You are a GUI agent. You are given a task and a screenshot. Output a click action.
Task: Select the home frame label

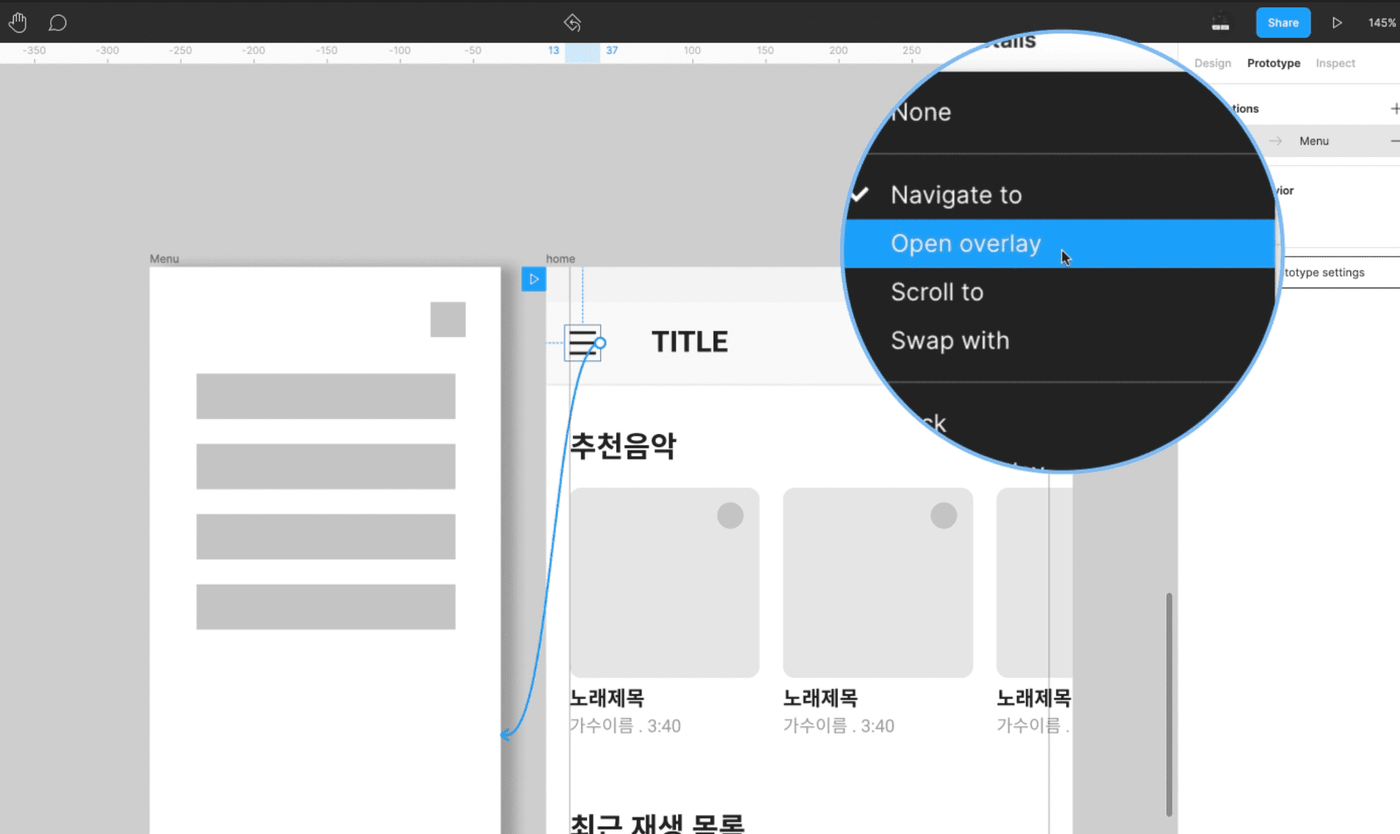(x=560, y=259)
